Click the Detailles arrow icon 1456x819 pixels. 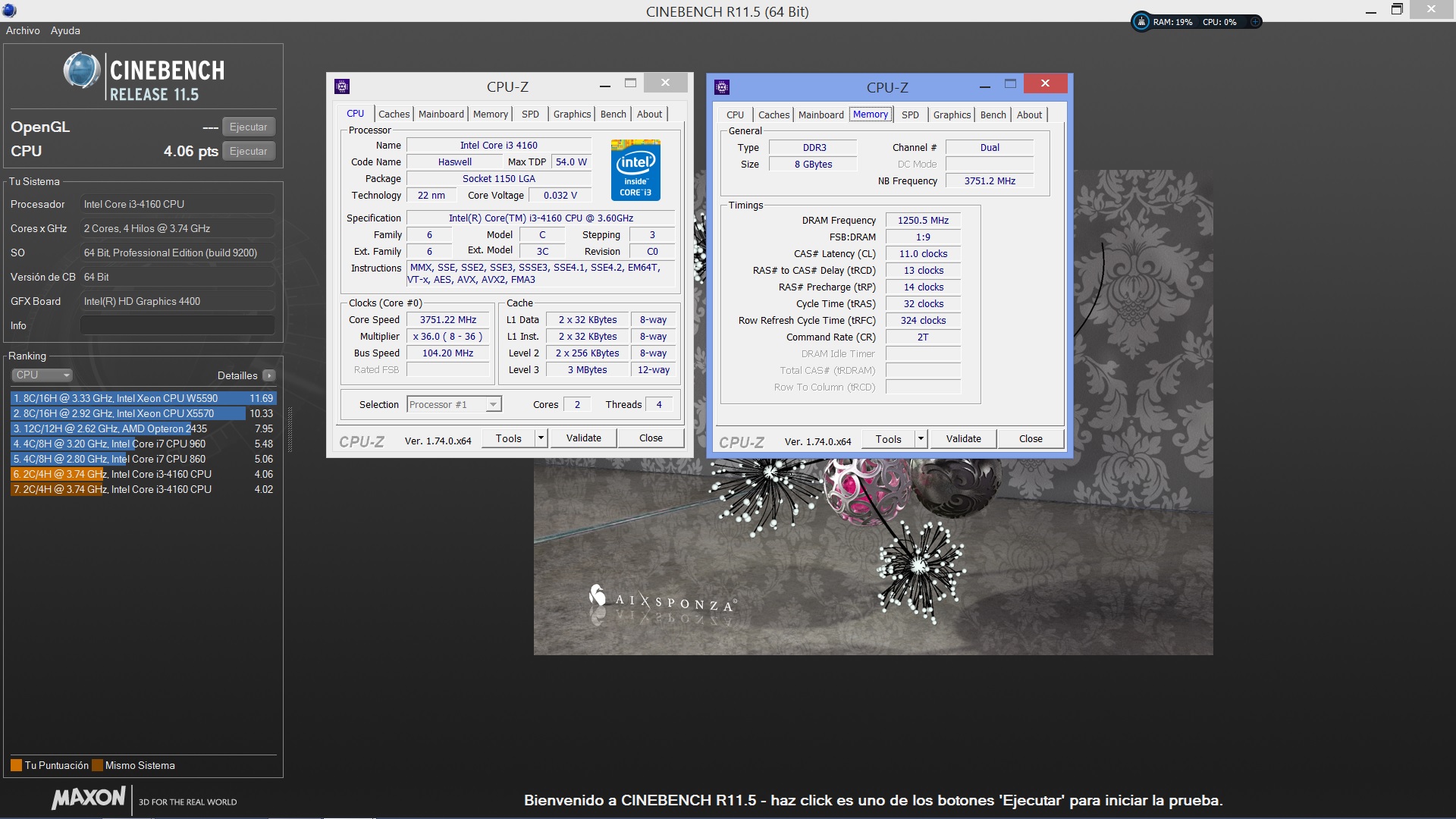(269, 375)
